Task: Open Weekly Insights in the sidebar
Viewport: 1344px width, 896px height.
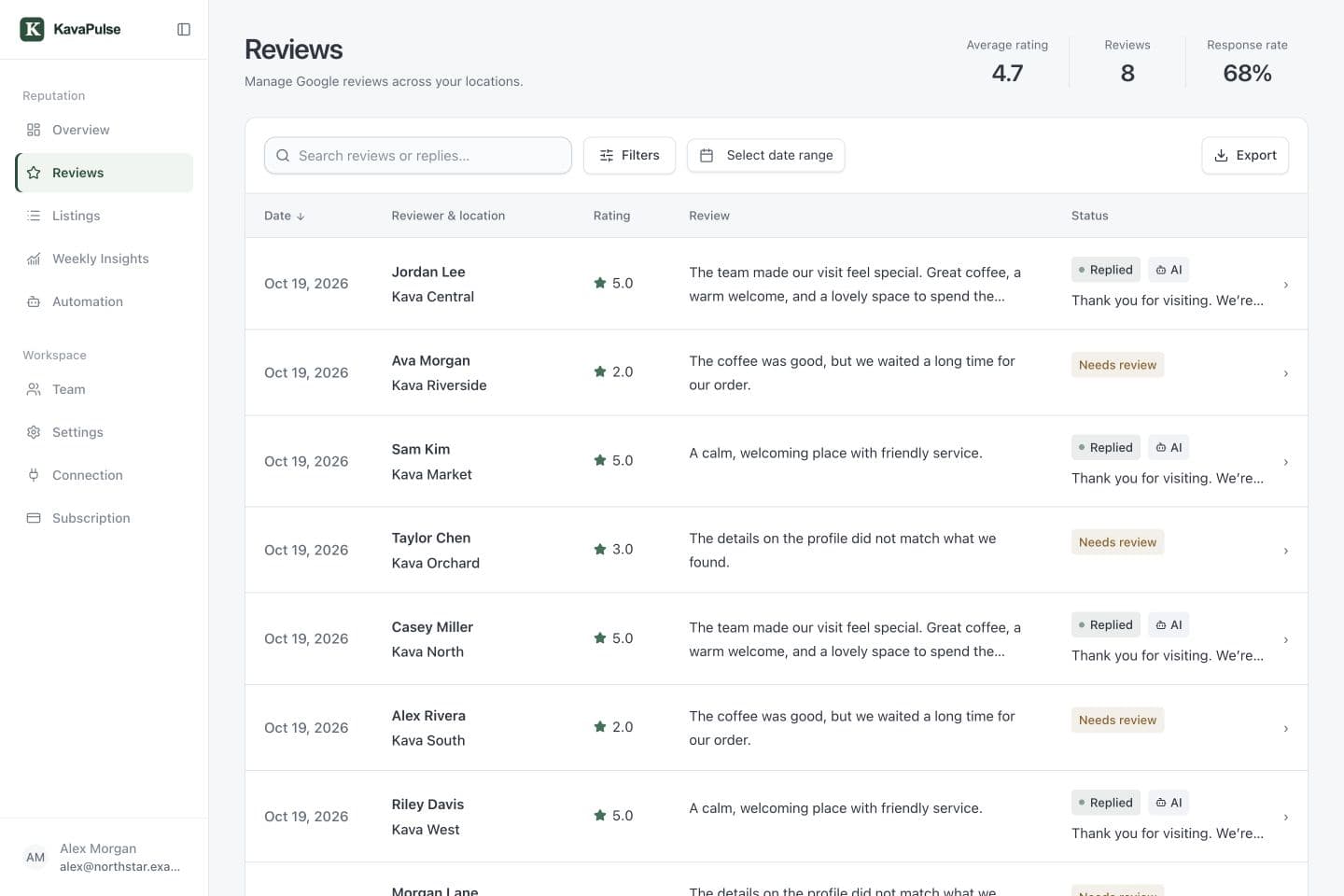Action: pos(105,259)
